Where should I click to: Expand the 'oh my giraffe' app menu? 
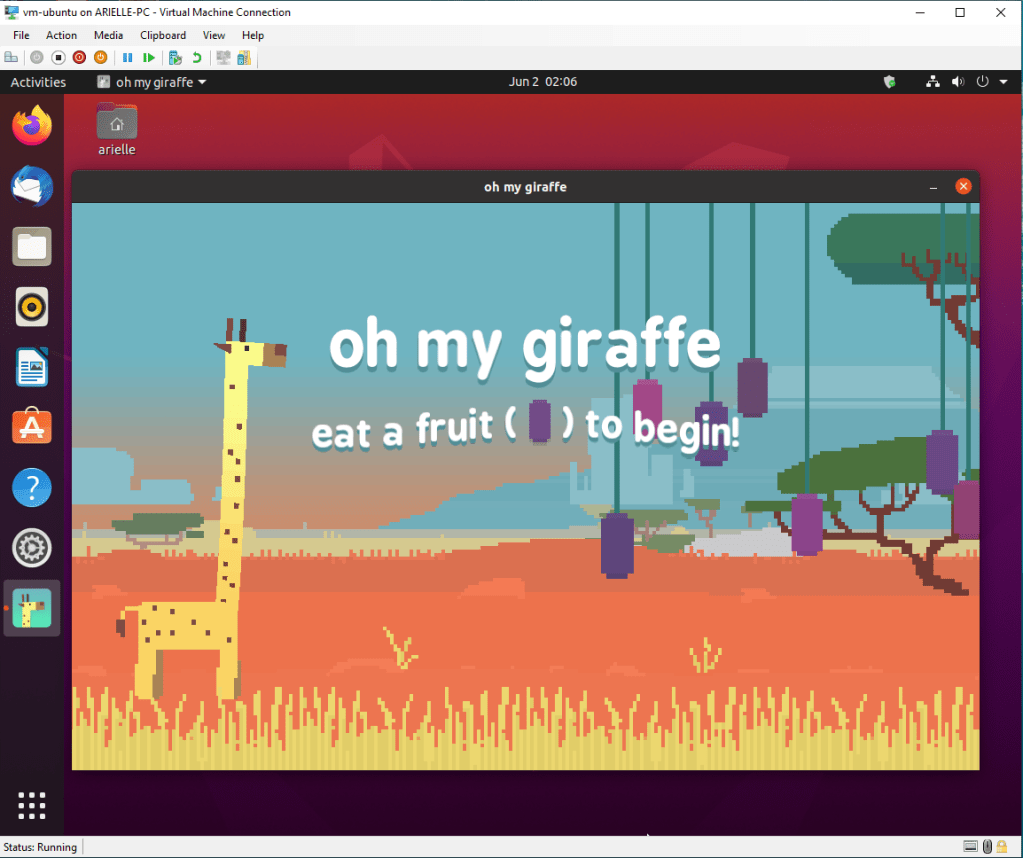(152, 82)
